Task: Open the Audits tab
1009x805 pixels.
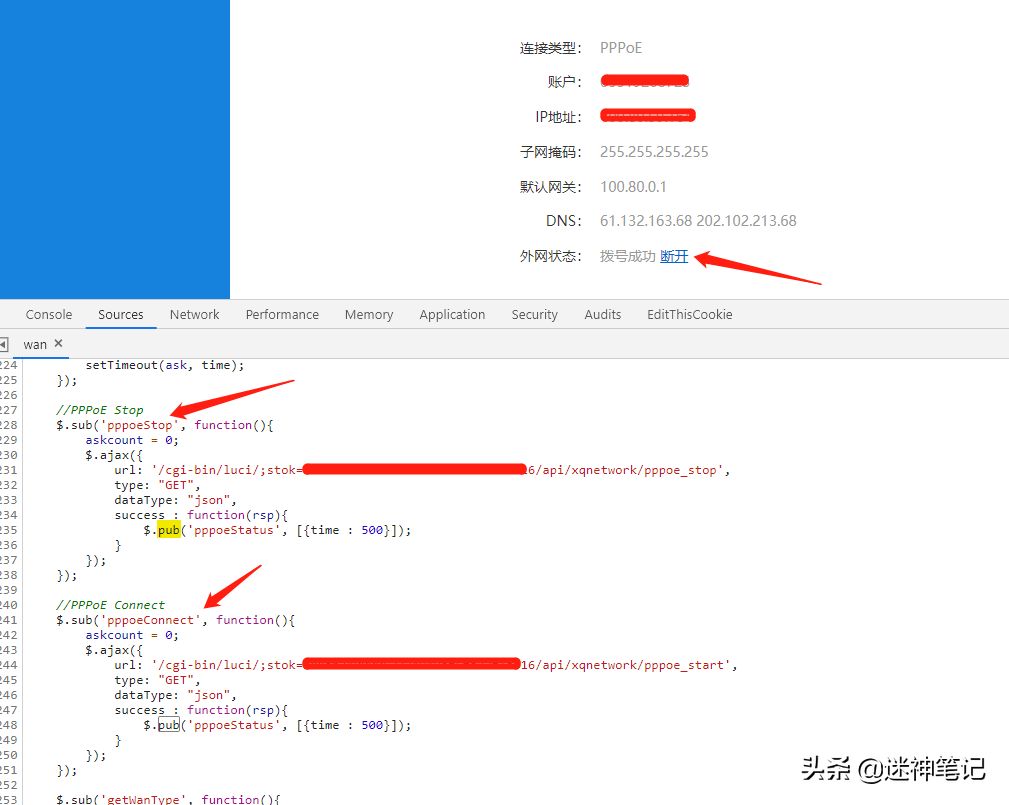Action: 602,315
